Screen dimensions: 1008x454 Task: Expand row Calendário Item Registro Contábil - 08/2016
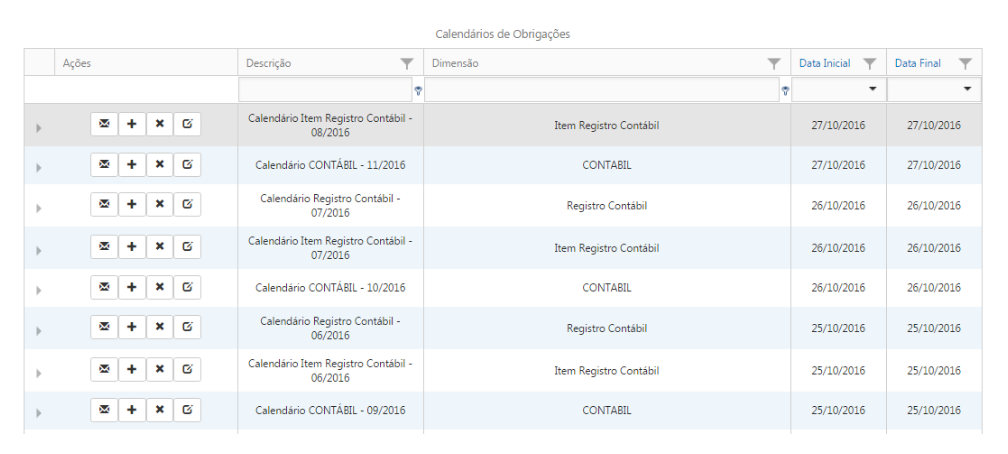click(39, 128)
